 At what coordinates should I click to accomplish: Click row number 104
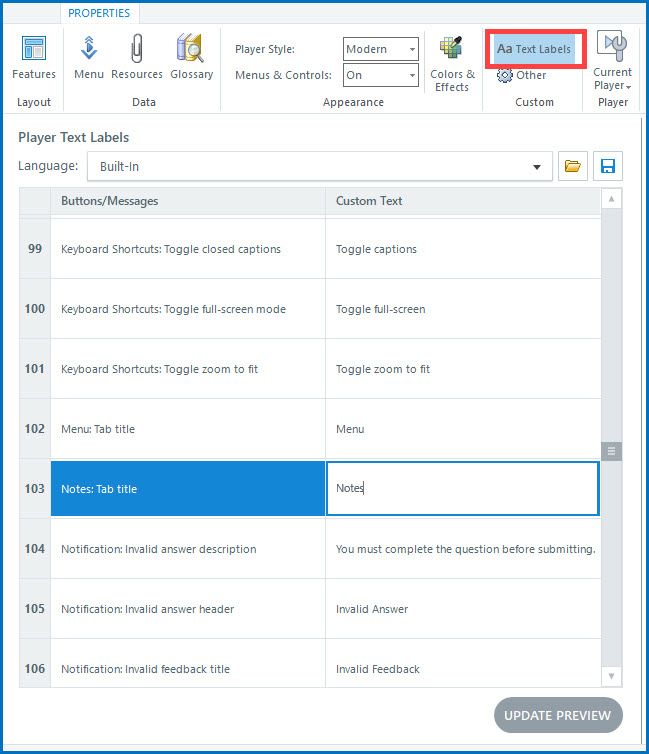click(x=35, y=549)
